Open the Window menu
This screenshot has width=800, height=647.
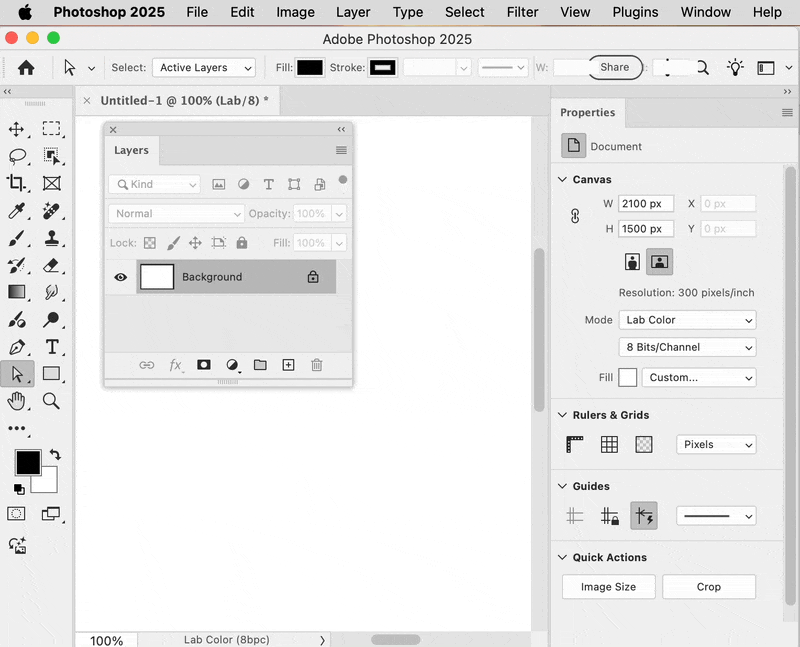[706, 12]
